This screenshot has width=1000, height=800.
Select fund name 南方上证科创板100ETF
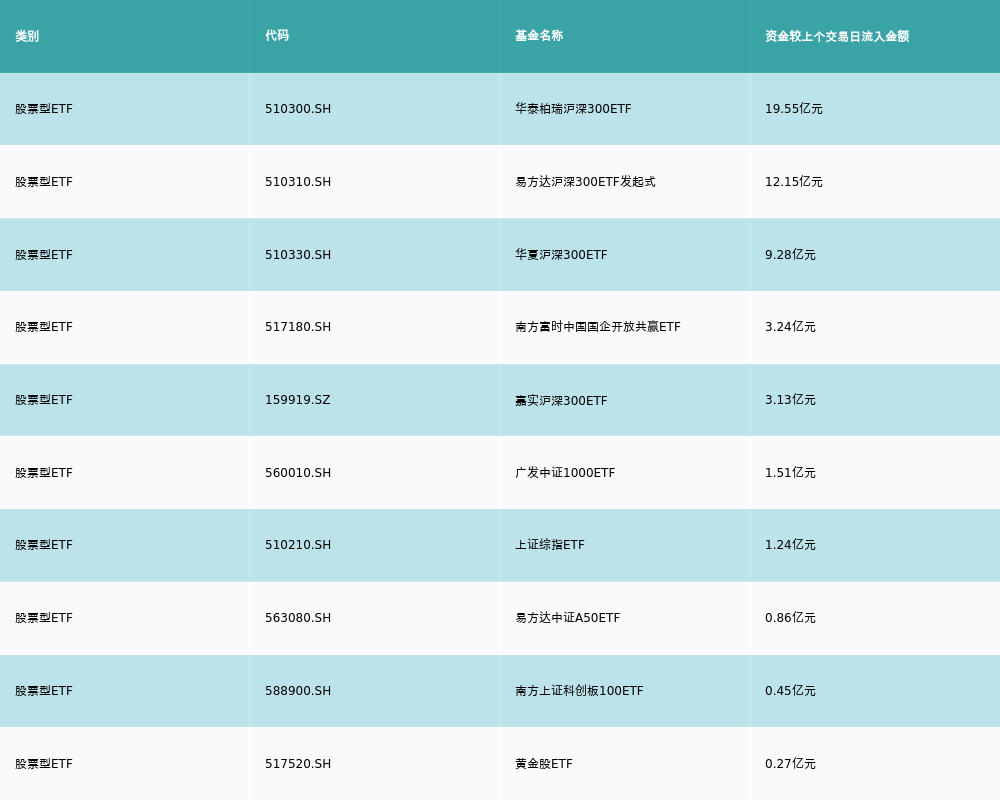(579, 691)
